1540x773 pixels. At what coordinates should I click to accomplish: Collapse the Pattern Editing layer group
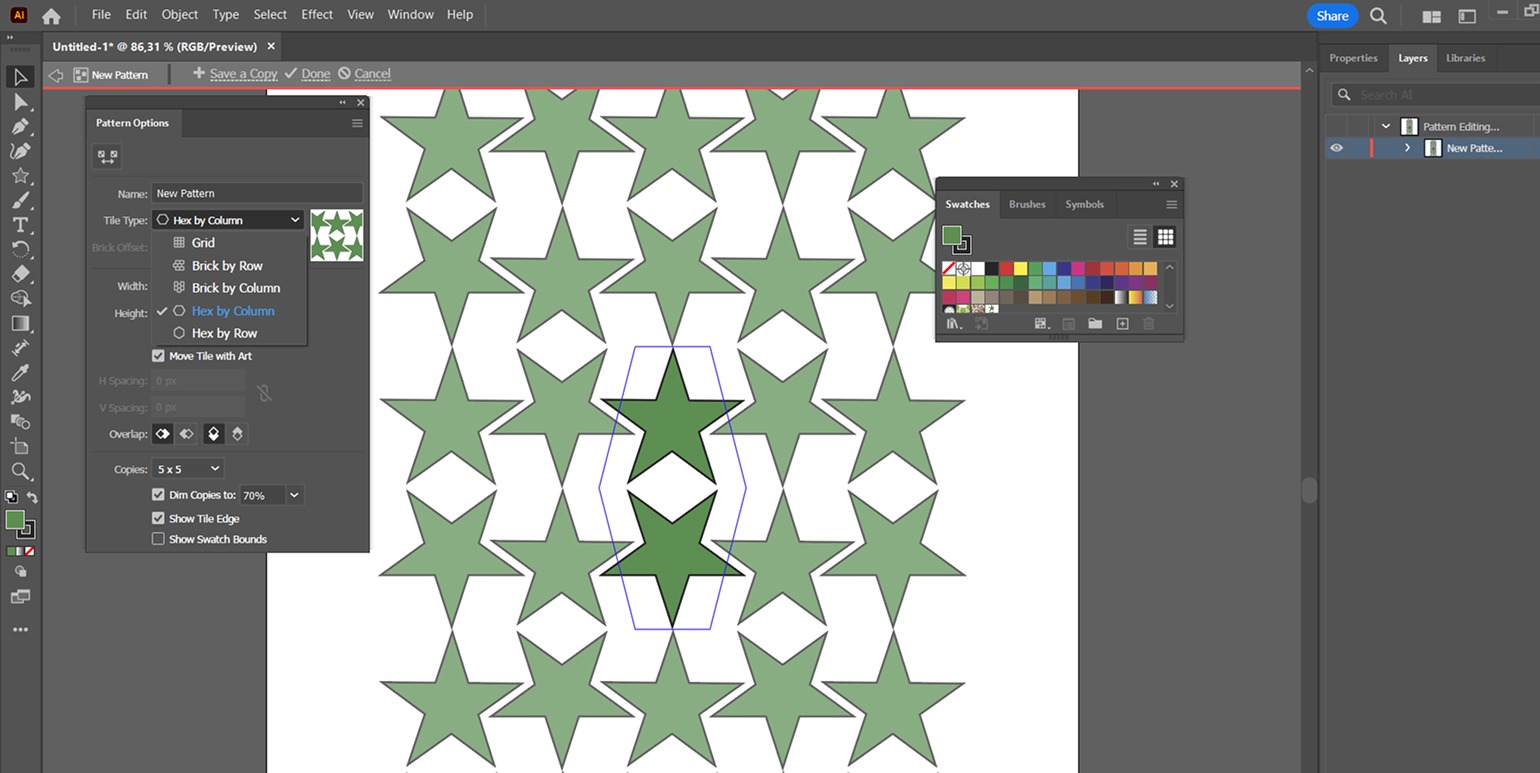1386,127
